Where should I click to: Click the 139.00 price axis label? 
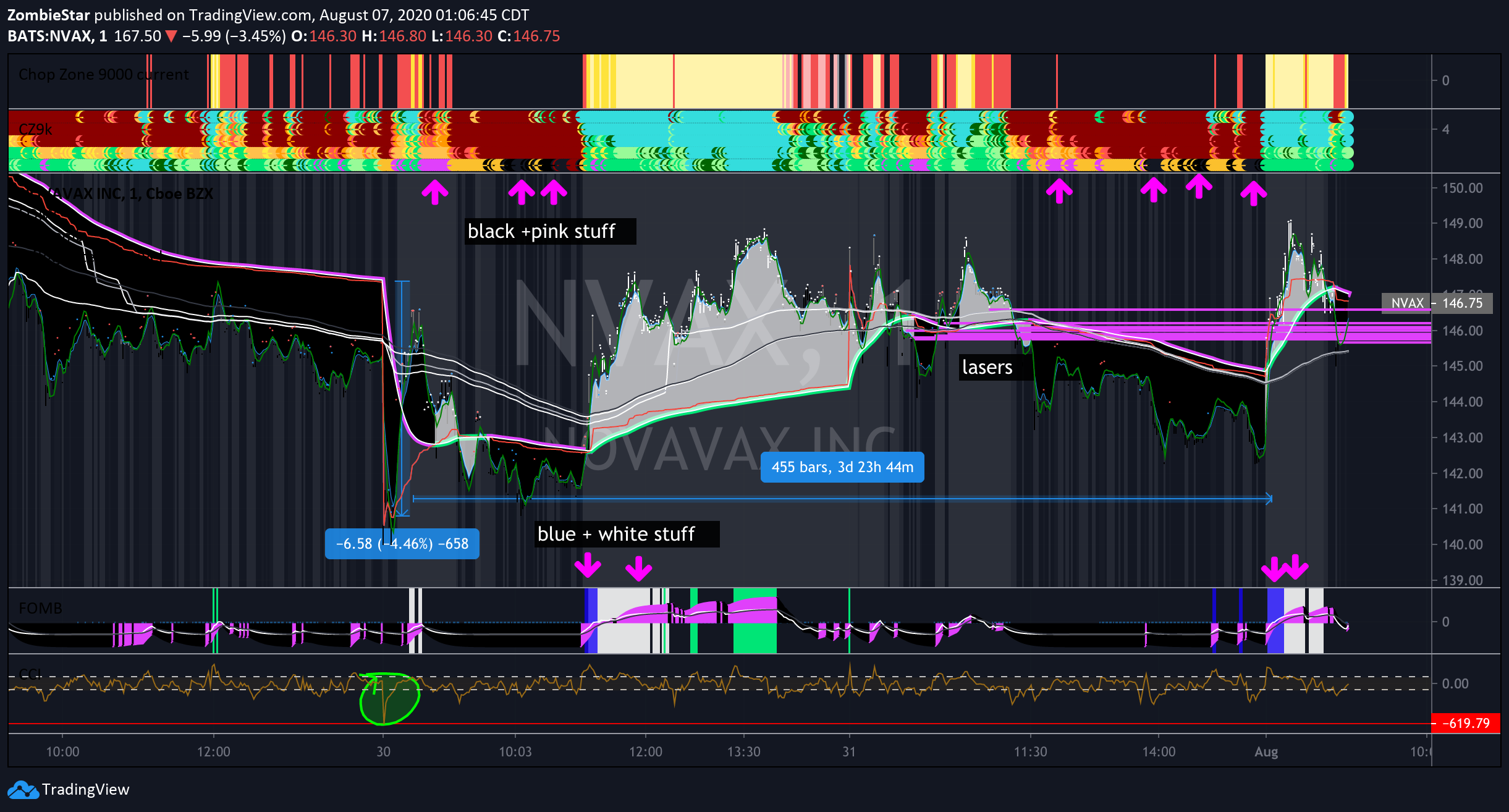(1462, 580)
